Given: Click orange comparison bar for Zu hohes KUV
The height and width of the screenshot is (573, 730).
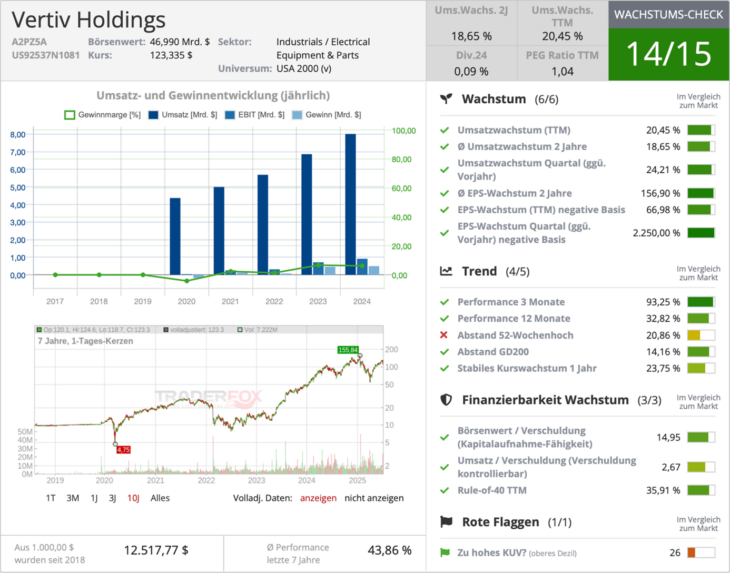Looking at the screenshot, I should 701,553.
